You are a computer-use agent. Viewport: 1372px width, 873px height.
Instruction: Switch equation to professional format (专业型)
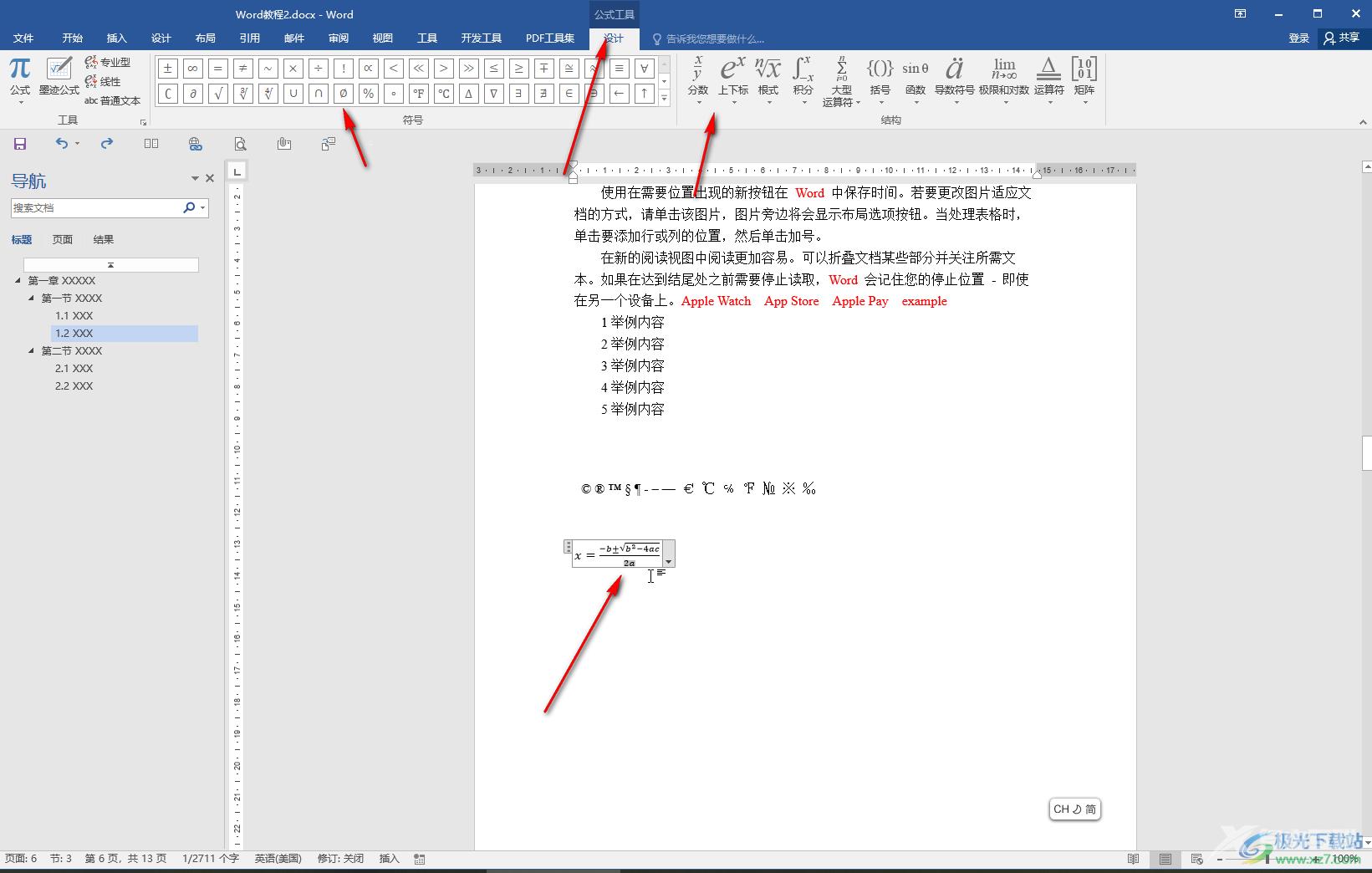click(x=108, y=62)
